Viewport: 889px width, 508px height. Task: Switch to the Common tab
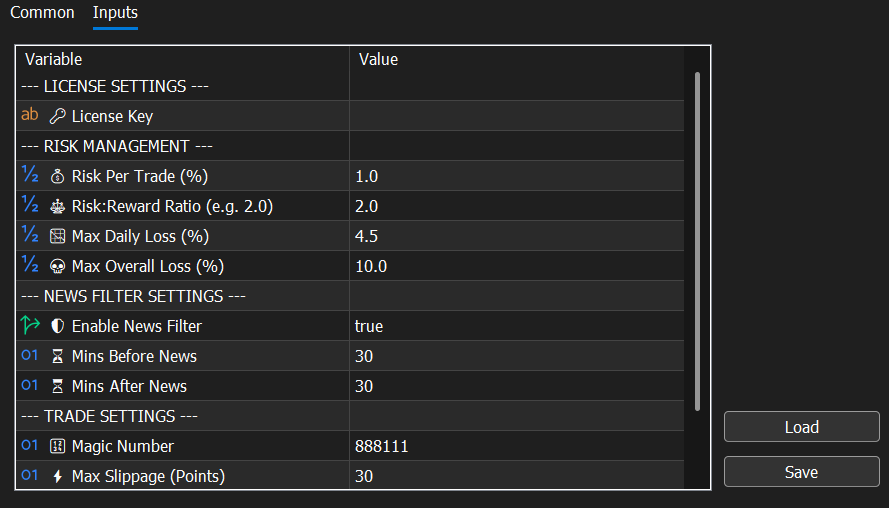pyautogui.click(x=43, y=12)
